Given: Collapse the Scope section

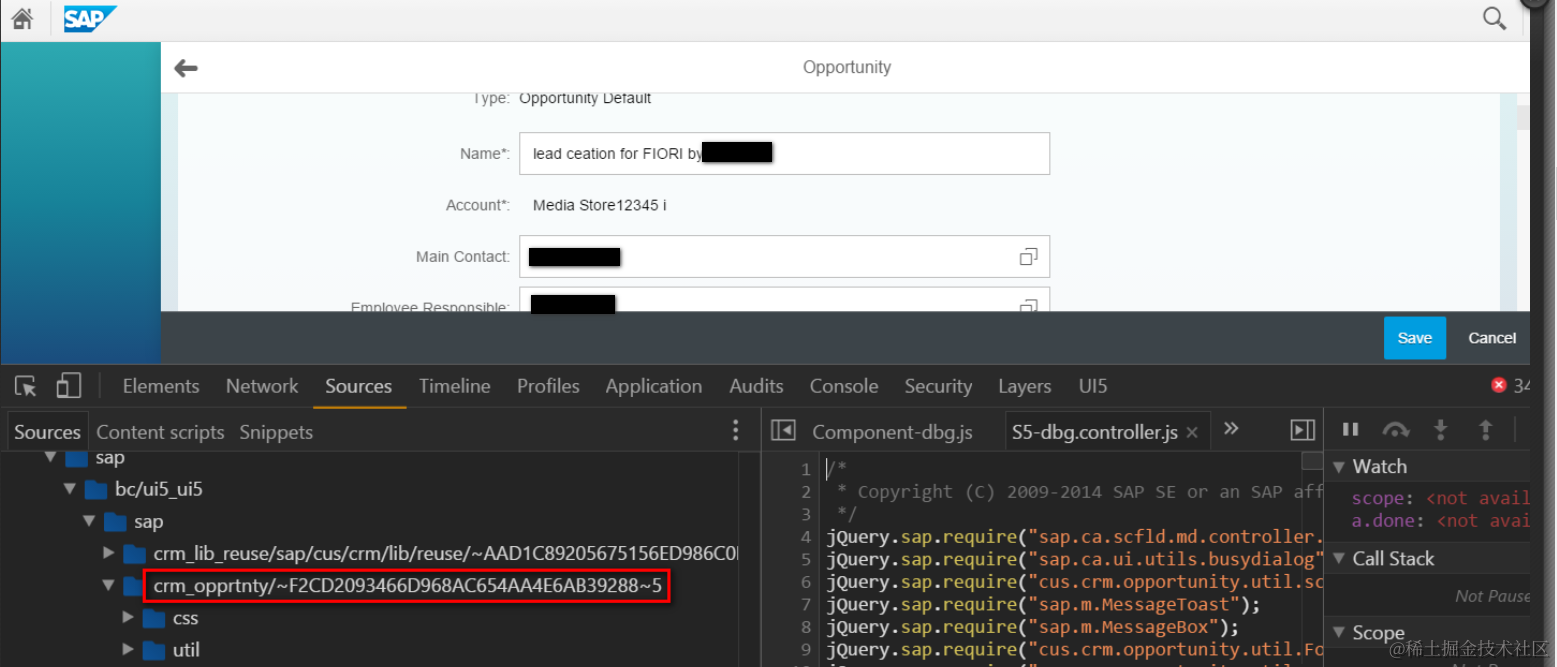Looking at the screenshot, I should (1340, 633).
